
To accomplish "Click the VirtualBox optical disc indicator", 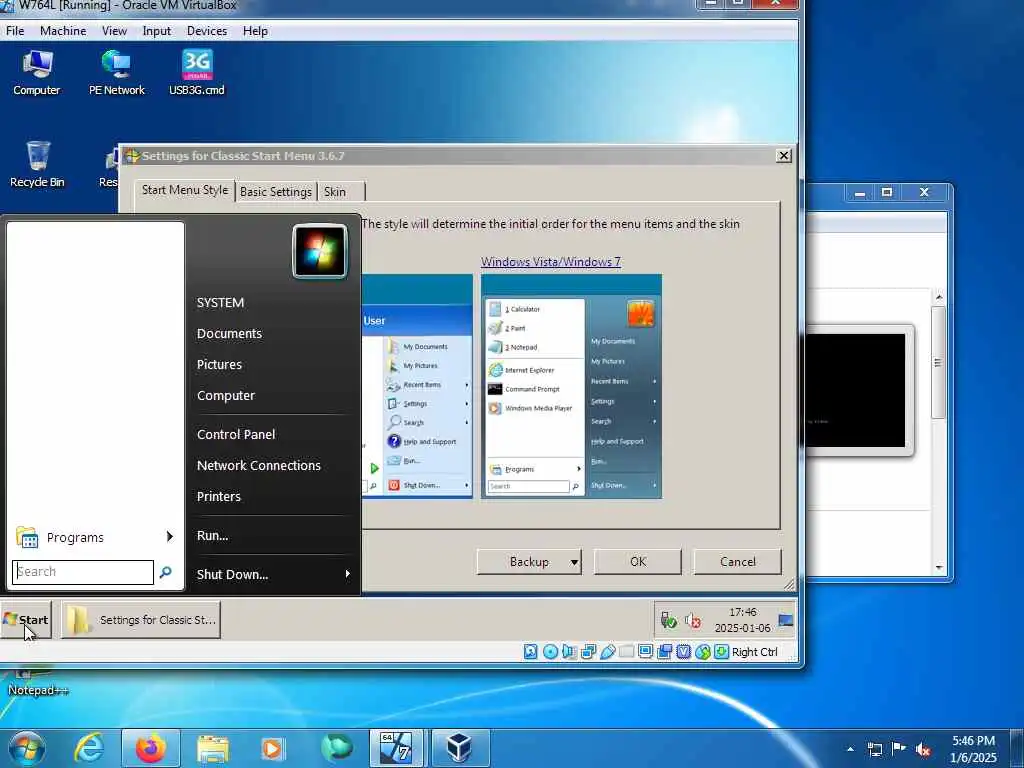I will pyautogui.click(x=551, y=652).
